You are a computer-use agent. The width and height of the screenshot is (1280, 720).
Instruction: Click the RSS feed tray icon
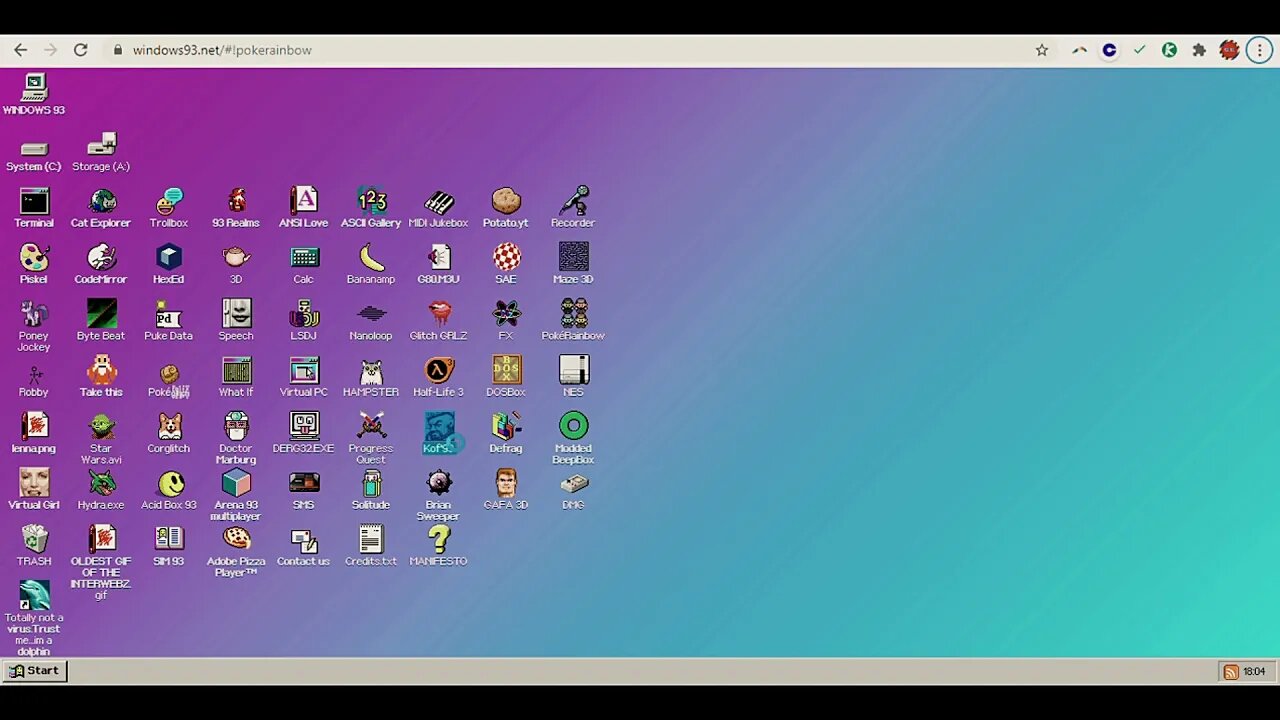[1231, 672]
